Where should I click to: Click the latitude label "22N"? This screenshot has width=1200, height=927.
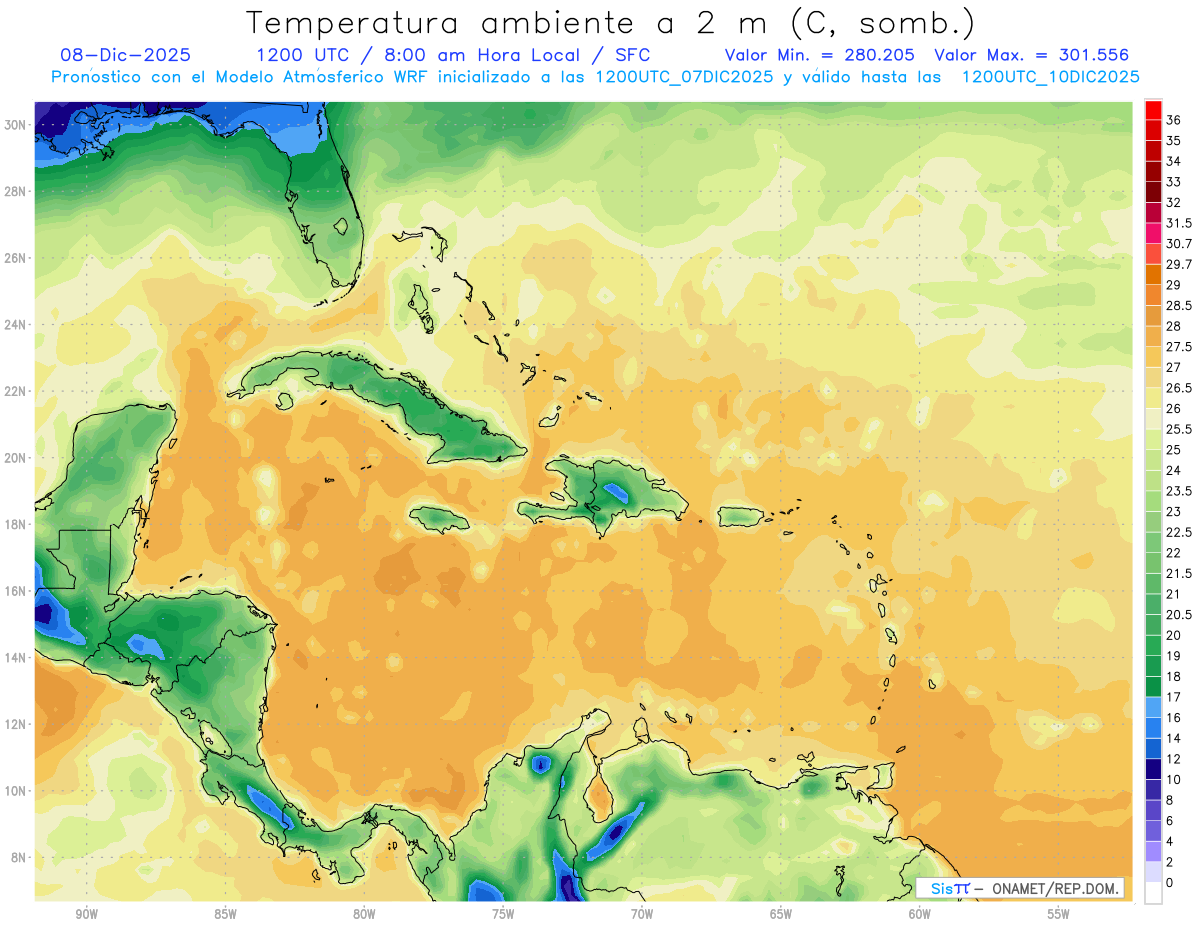15,391
